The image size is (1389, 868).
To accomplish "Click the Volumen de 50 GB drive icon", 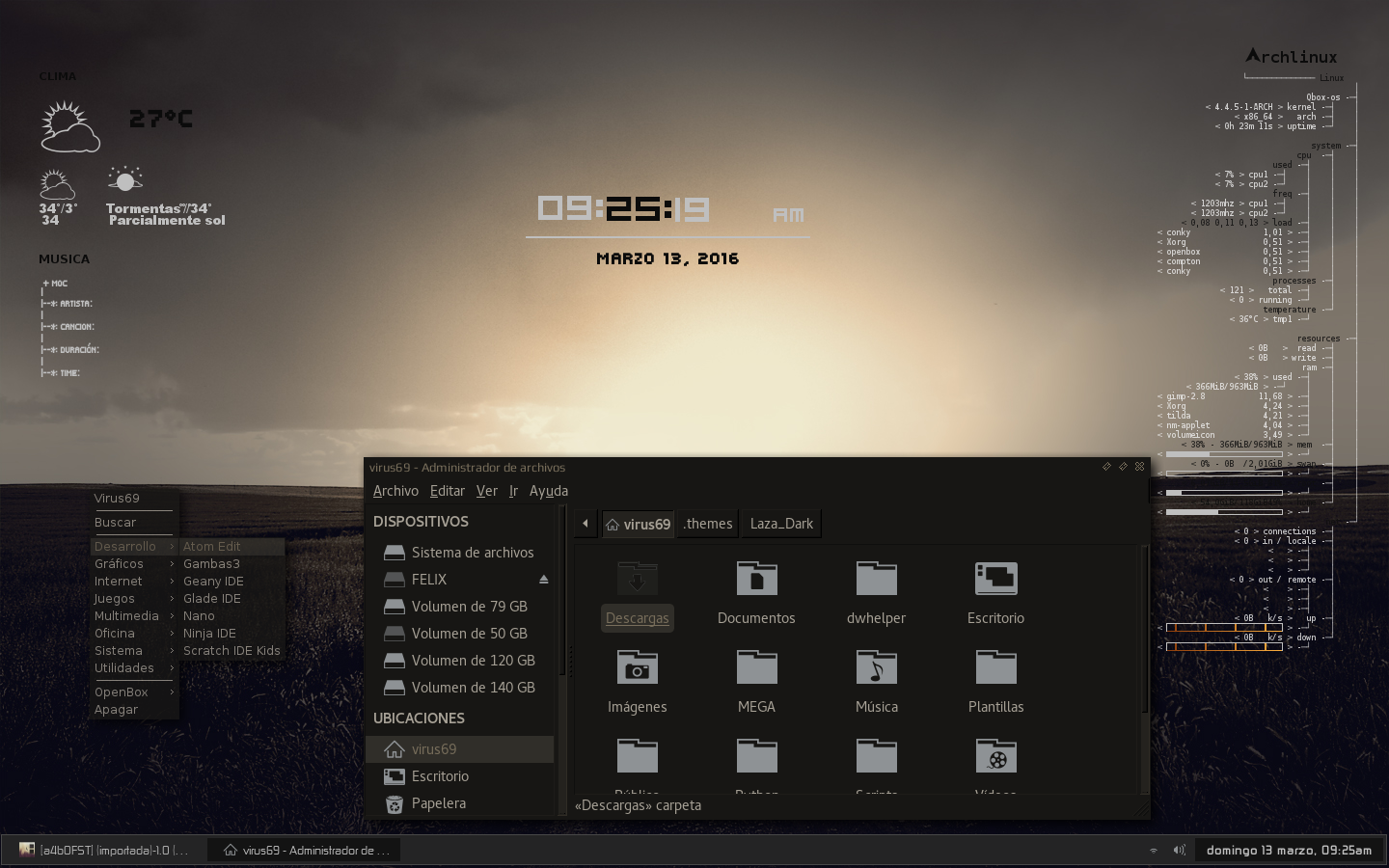I will [394, 634].
